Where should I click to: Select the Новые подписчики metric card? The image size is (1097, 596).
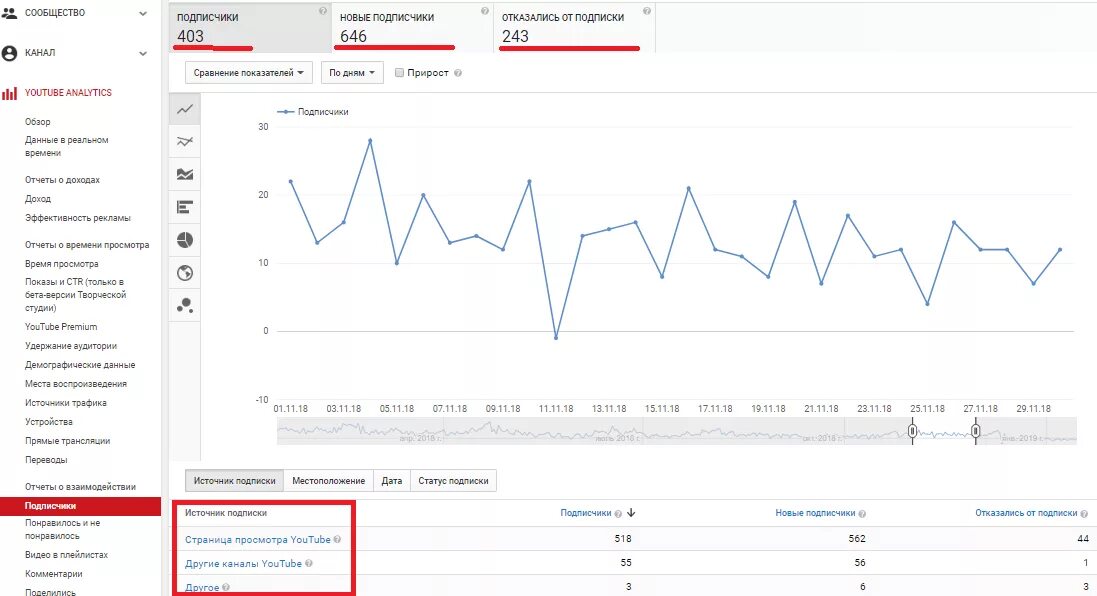click(412, 27)
